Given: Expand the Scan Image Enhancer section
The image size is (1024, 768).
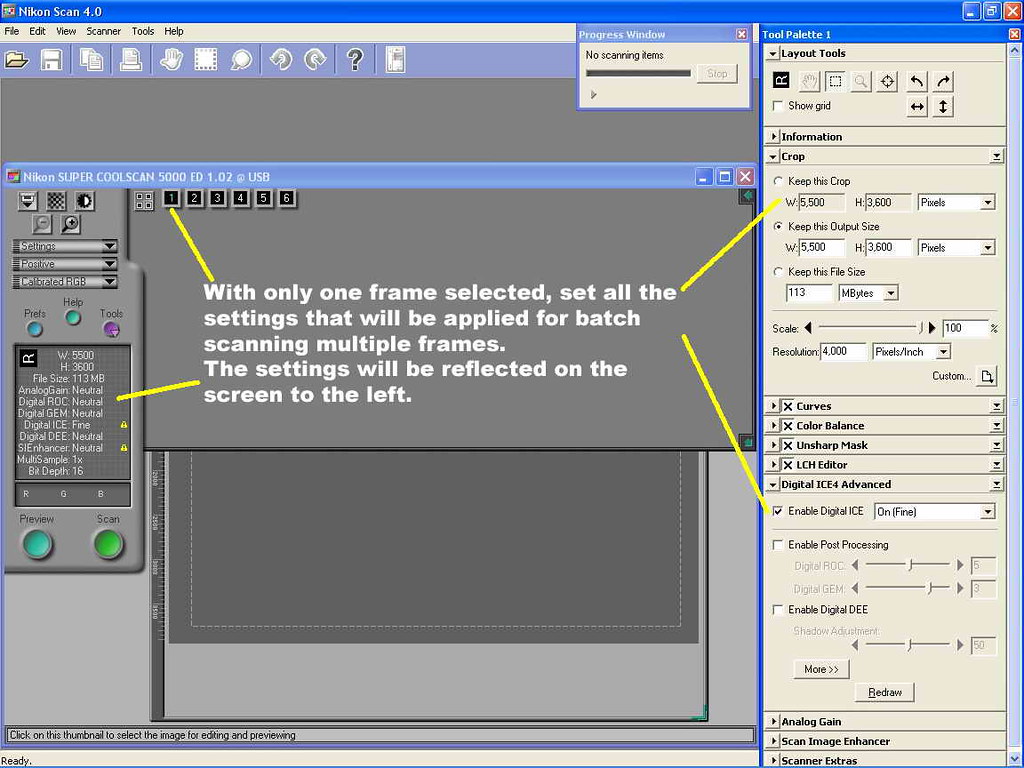Looking at the screenshot, I should point(774,741).
